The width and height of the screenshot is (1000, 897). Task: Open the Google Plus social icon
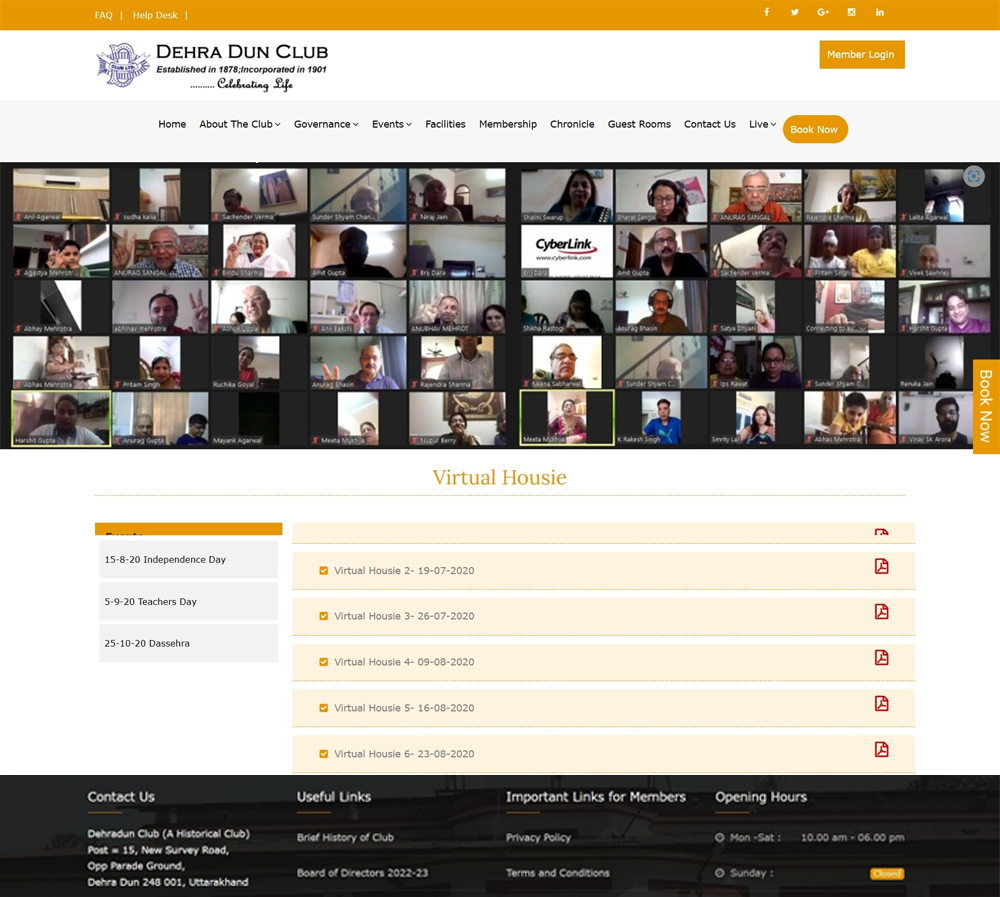[x=823, y=12]
